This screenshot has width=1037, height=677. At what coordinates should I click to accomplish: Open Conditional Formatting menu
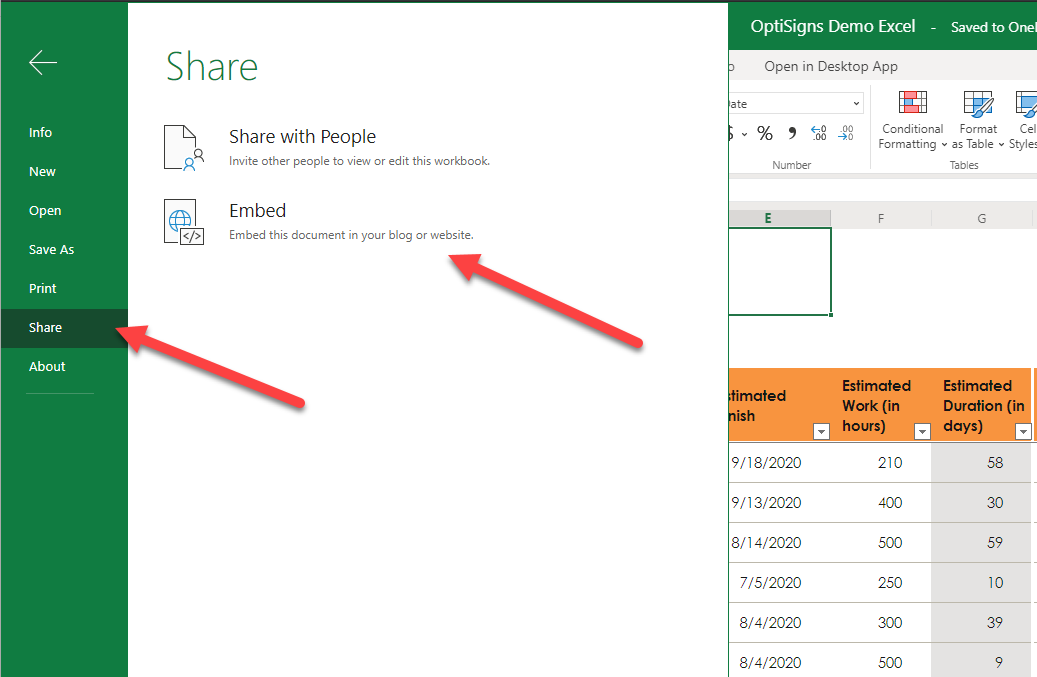911,120
